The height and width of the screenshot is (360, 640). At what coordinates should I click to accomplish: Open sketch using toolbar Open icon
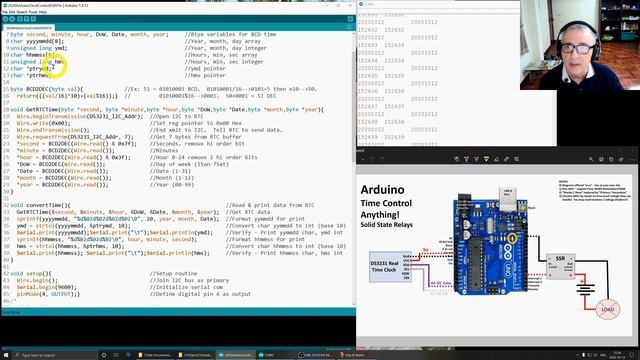(x=27, y=19)
